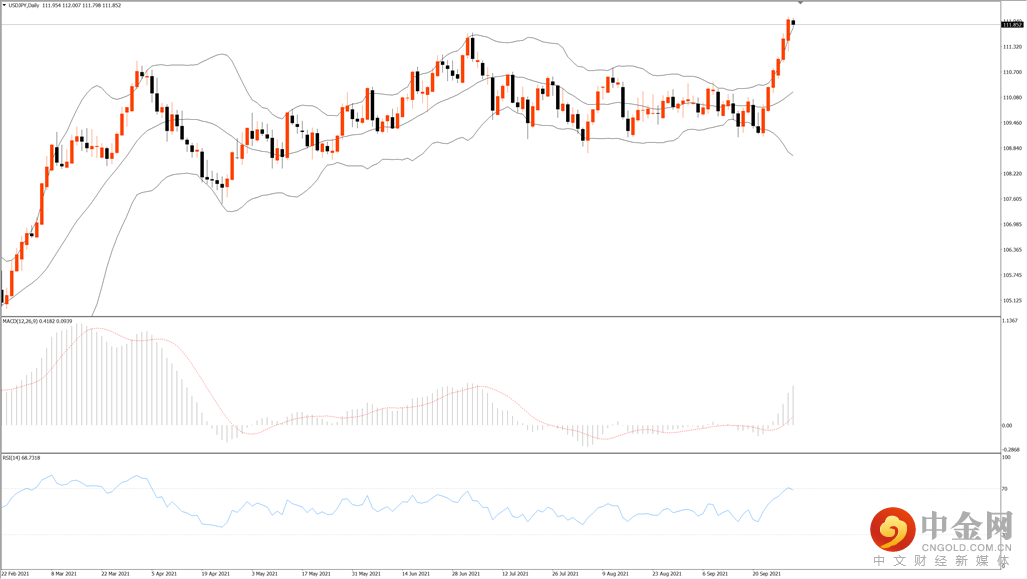Screen dimensions: 1027x579
Task: Click the USDJPY,Daily chart title text
Action: pos(24,5)
